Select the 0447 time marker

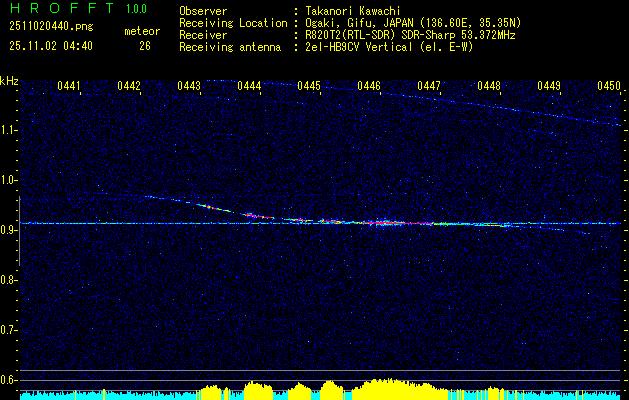pyautogui.click(x=429, y=87)
